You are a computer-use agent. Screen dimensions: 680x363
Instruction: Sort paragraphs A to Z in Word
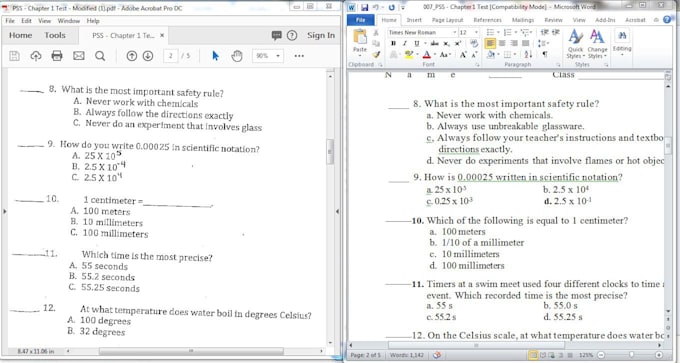529,55
